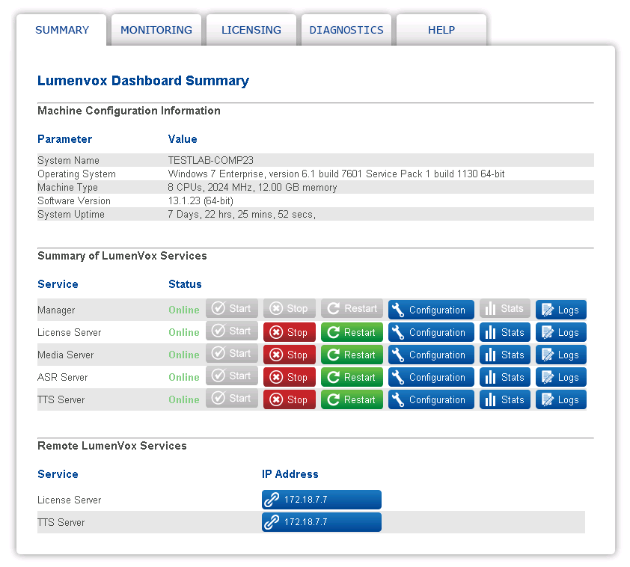
Task: Open Manager Logs
Action: click(x=561, y=310)
